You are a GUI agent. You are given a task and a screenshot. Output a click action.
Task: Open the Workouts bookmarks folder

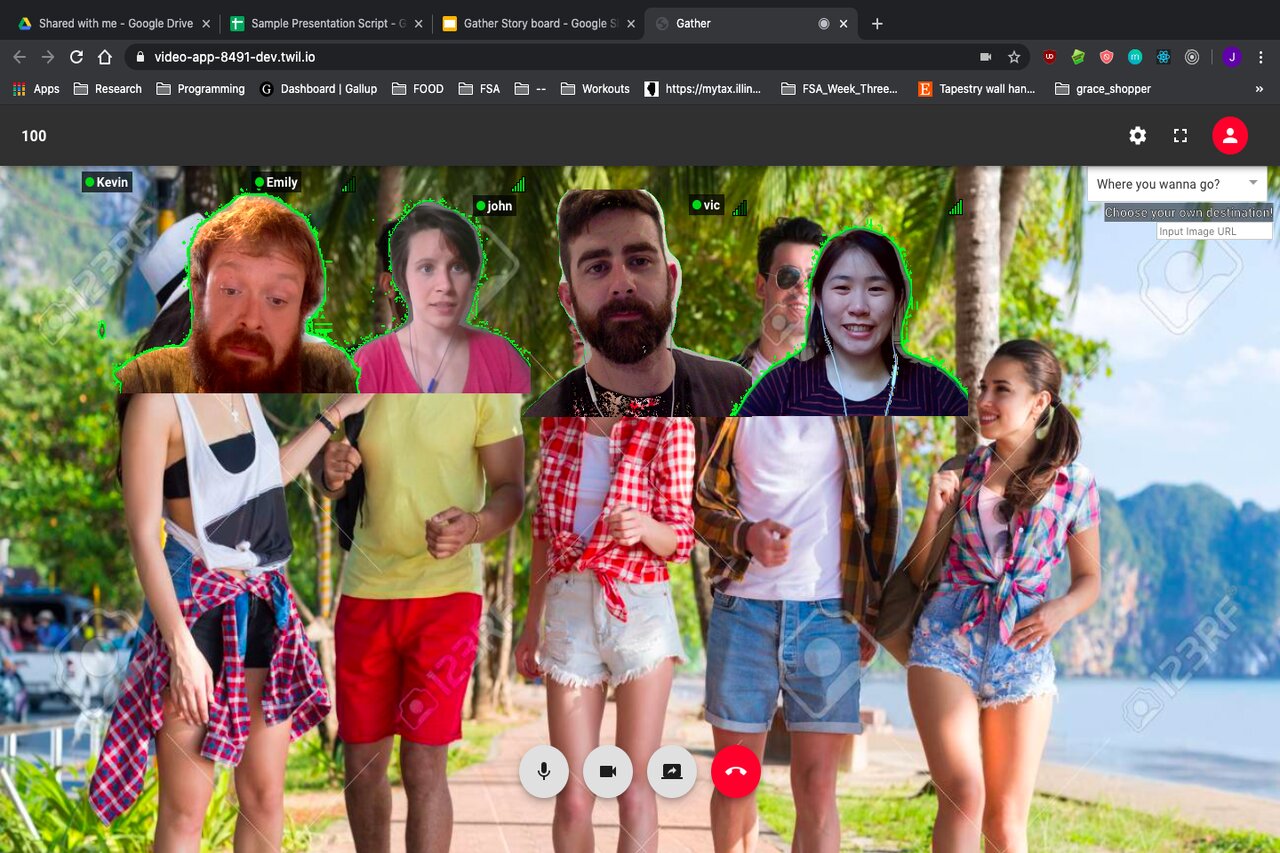[x=595, y=89]
